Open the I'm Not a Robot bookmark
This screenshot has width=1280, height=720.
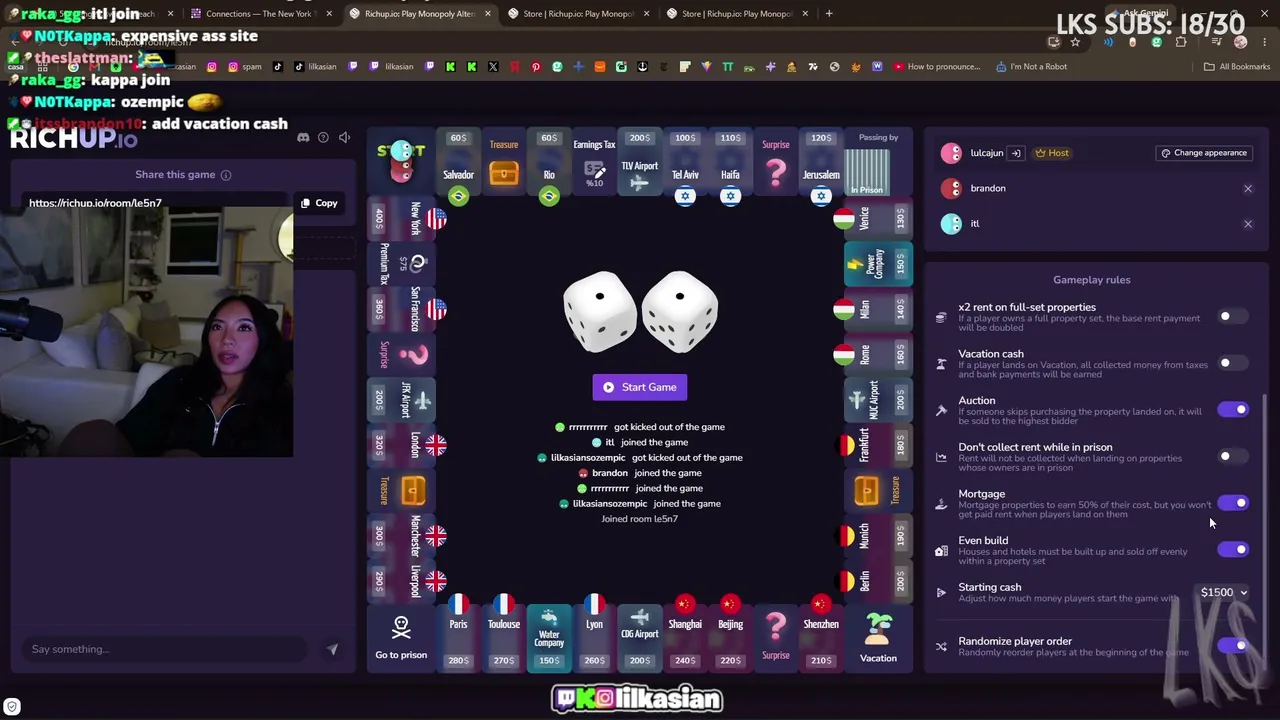1031,67
